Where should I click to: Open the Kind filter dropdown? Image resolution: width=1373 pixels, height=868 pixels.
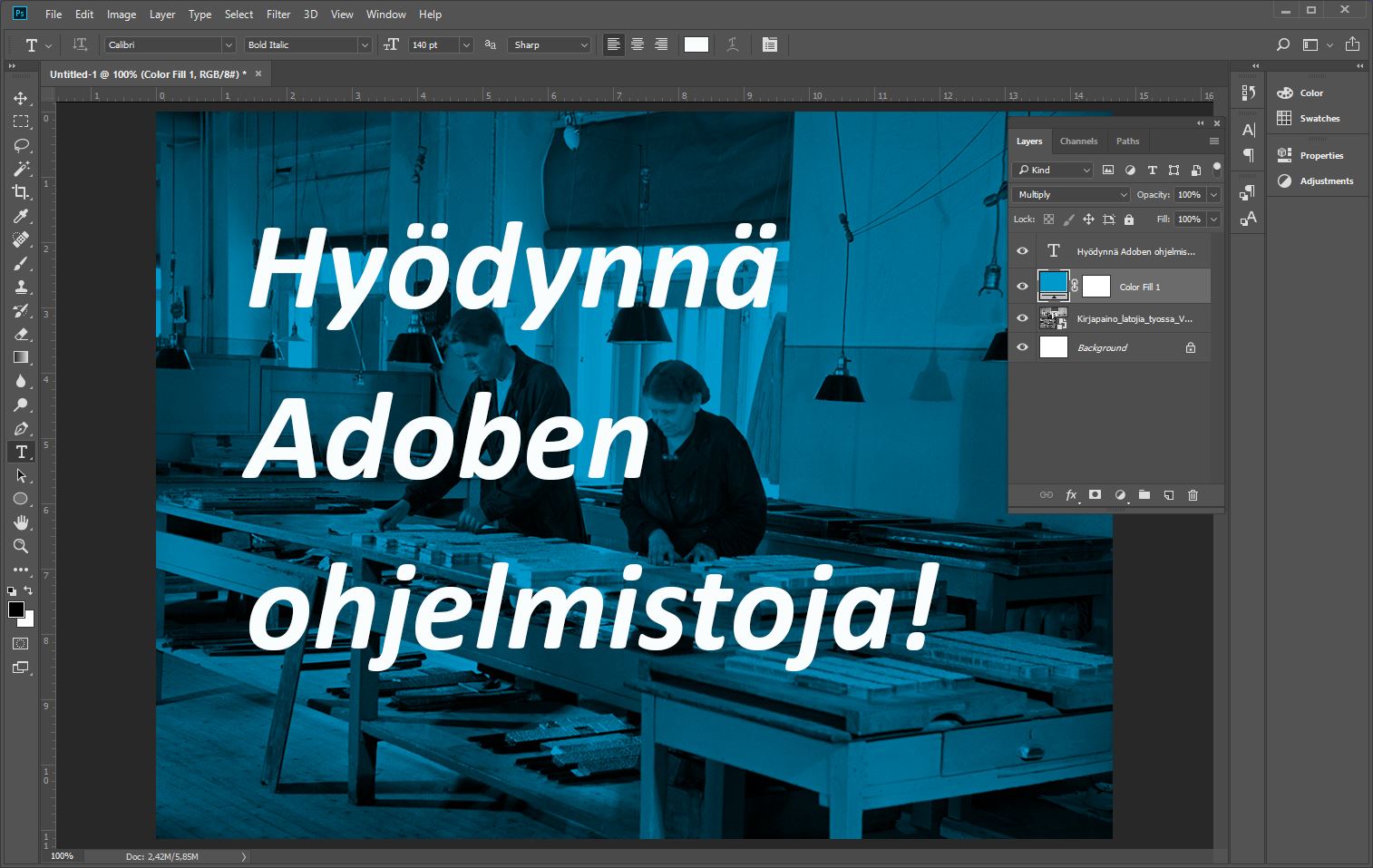1053,170
